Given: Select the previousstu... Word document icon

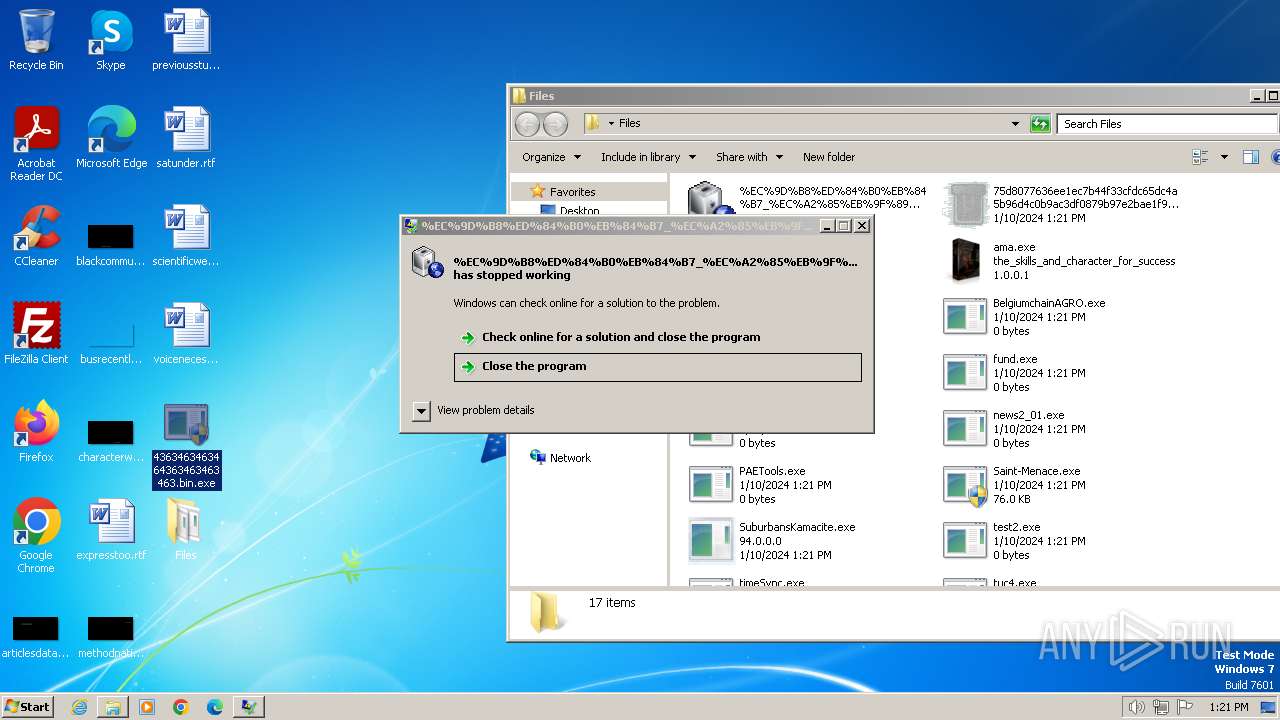Looking at the screenshot, I should 186,40.
